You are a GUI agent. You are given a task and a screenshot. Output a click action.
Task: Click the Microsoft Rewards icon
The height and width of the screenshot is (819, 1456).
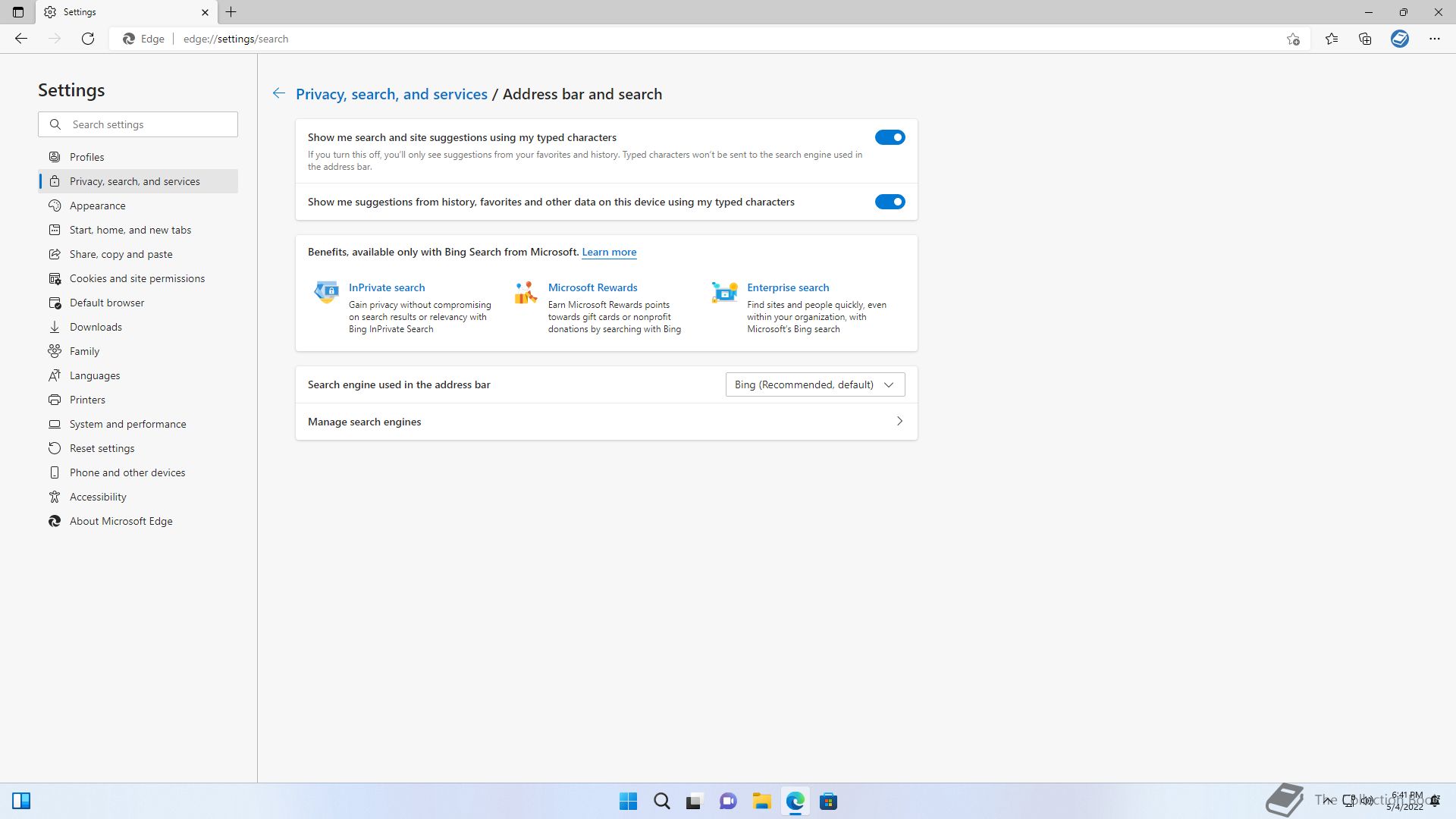(526, 292)
